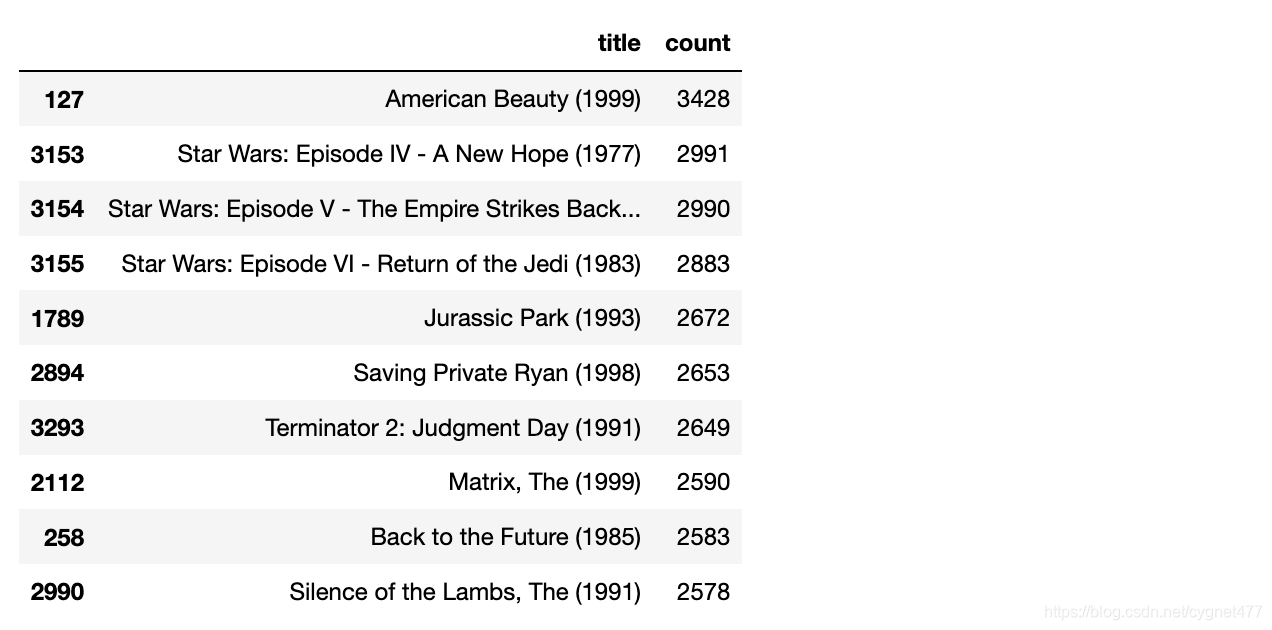Screen dimensions: 1272x630
Task: Click count value 2653
Action: pyautogui.click(x=703, y=373)
